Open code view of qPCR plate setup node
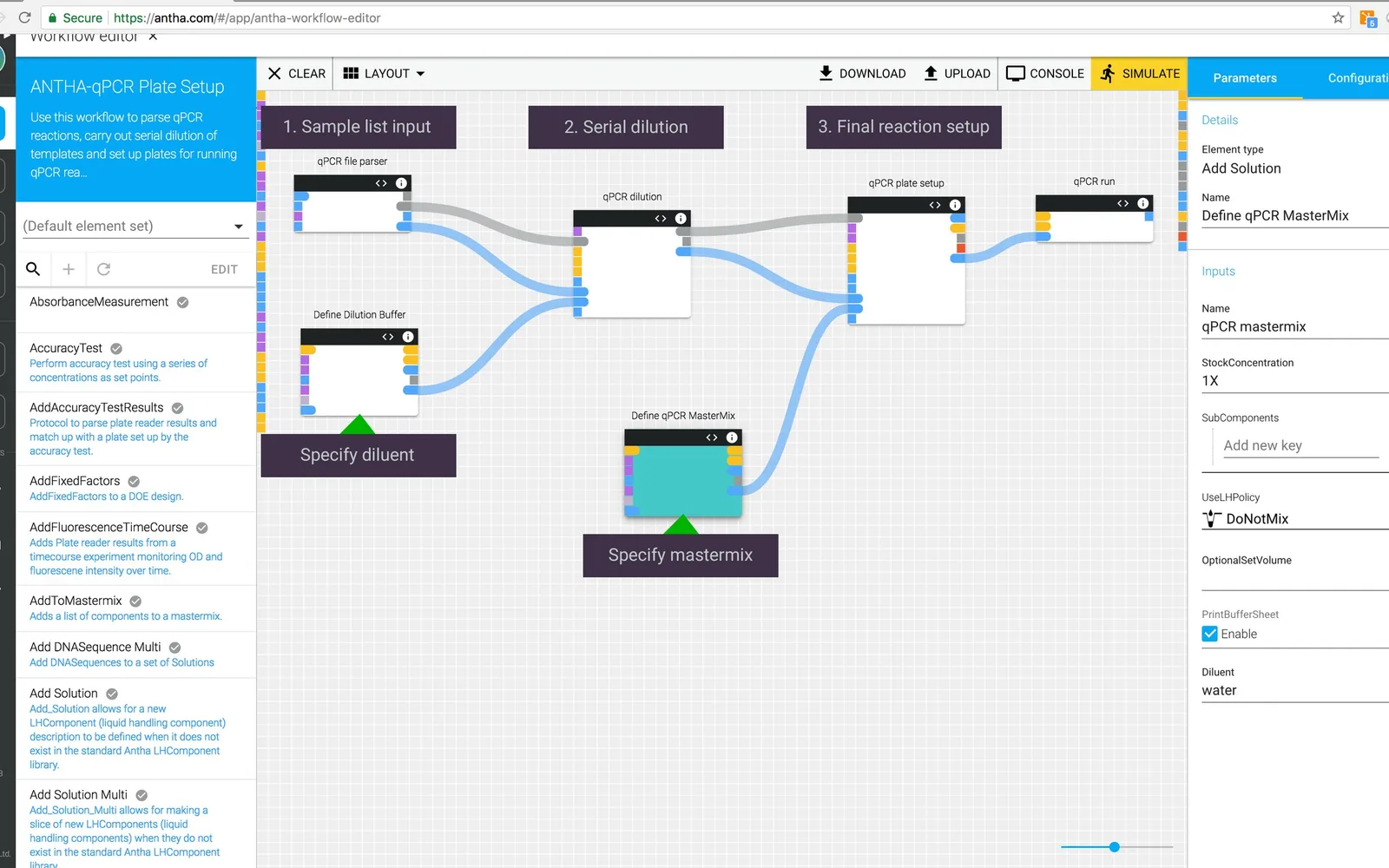 point(935,205)
